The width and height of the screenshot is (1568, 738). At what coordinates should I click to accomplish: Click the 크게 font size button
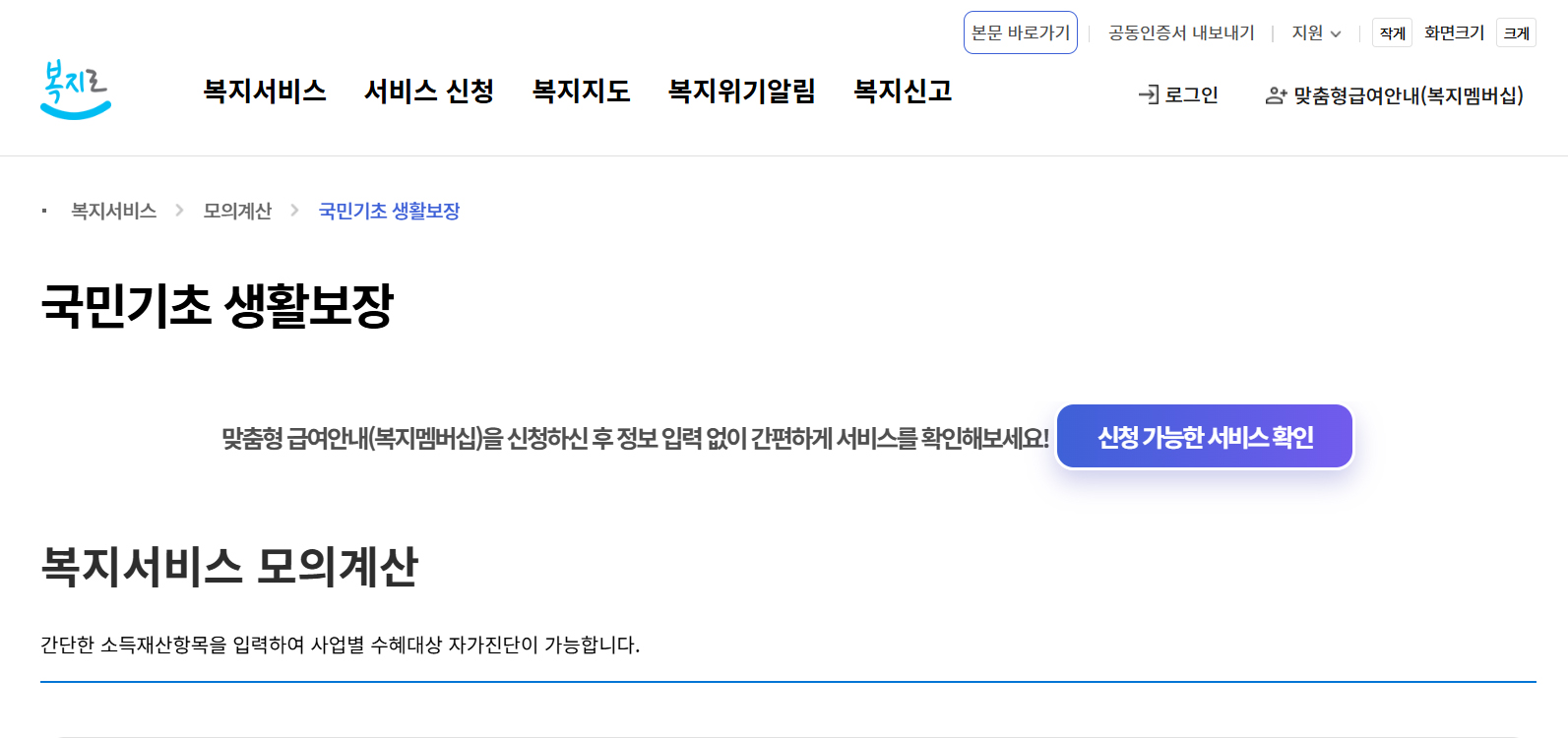(1516, 32)
